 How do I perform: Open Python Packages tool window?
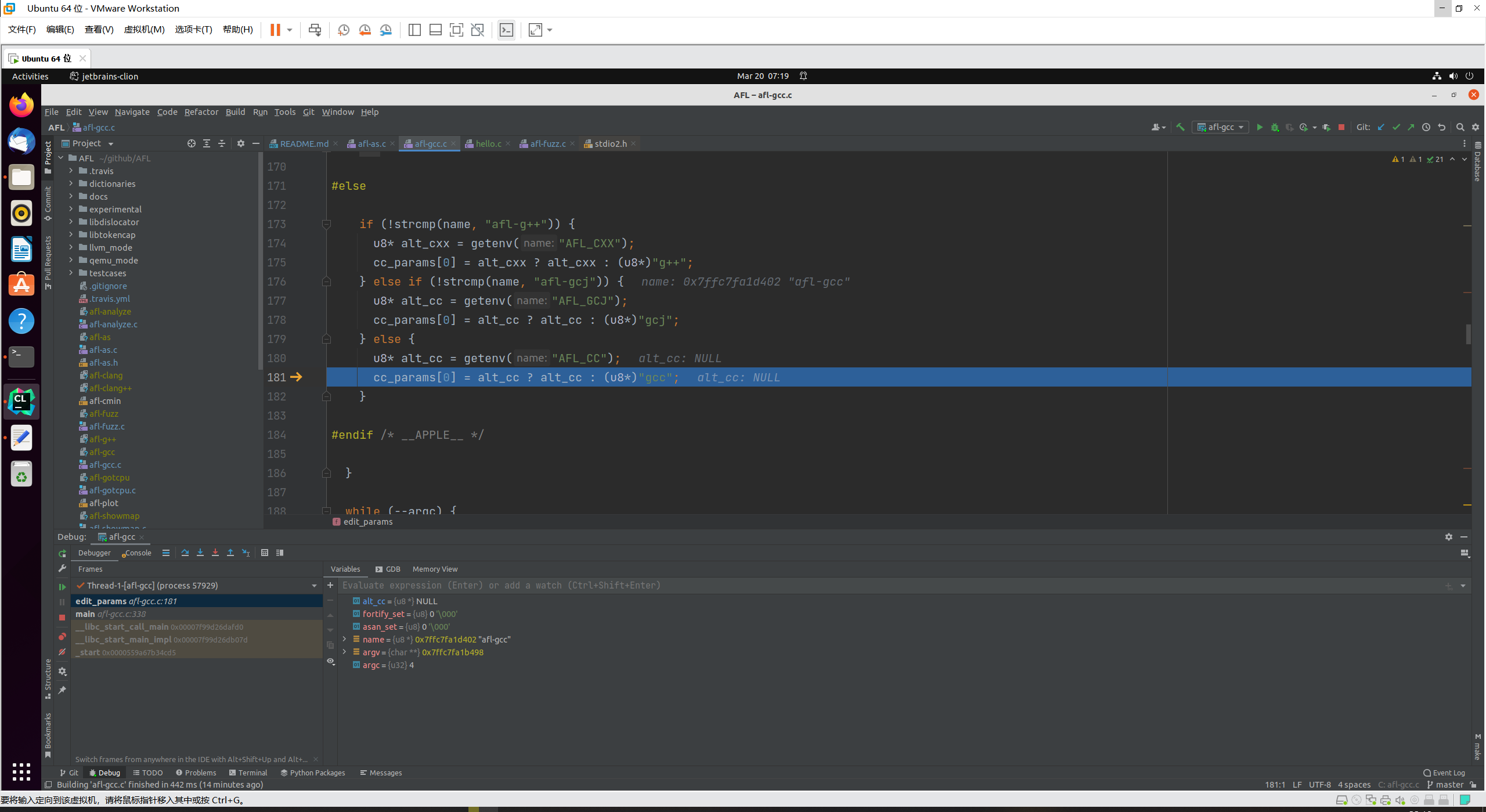pyautogui.click(x=312, y=773)
